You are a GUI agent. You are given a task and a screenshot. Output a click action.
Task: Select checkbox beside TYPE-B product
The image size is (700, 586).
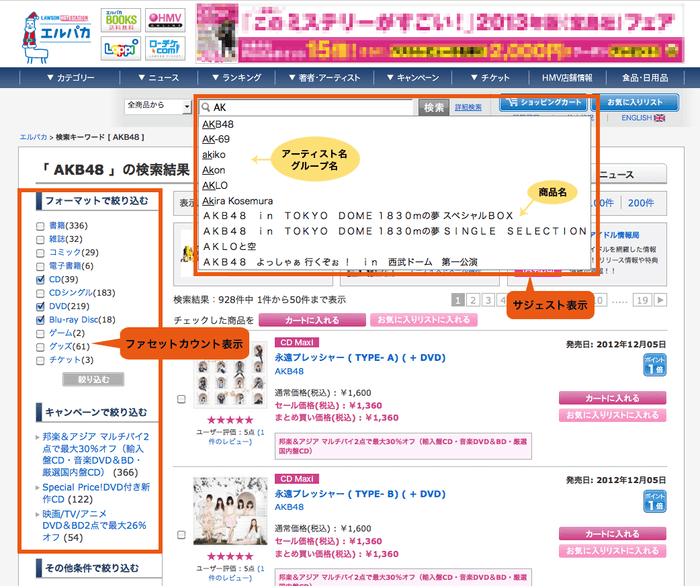(181, 535)
